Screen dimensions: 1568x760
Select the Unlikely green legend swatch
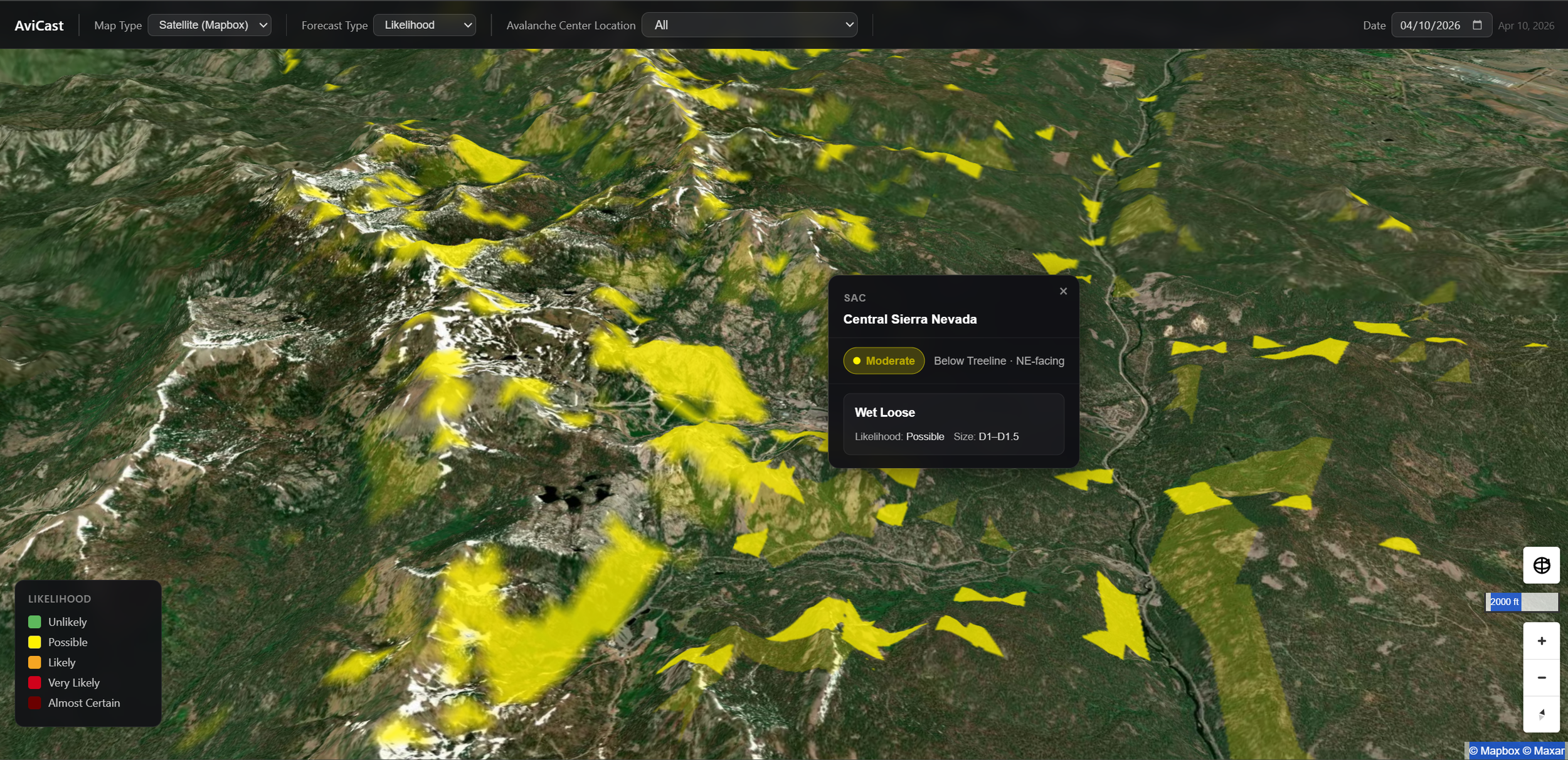click(34, 622)
